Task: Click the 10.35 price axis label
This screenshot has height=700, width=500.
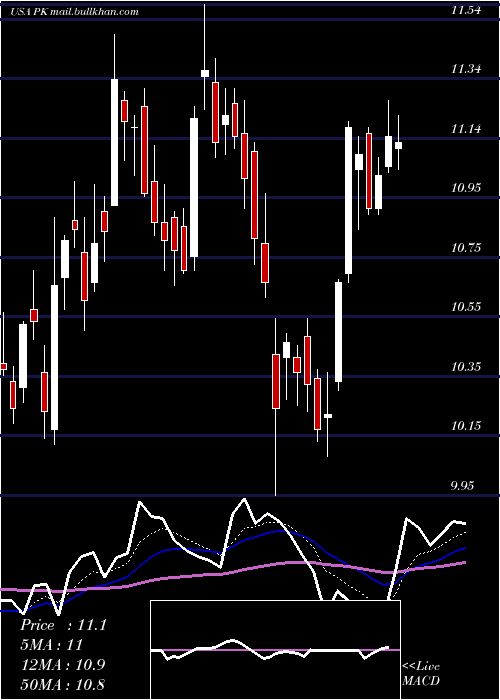Action: pos(466,367)
